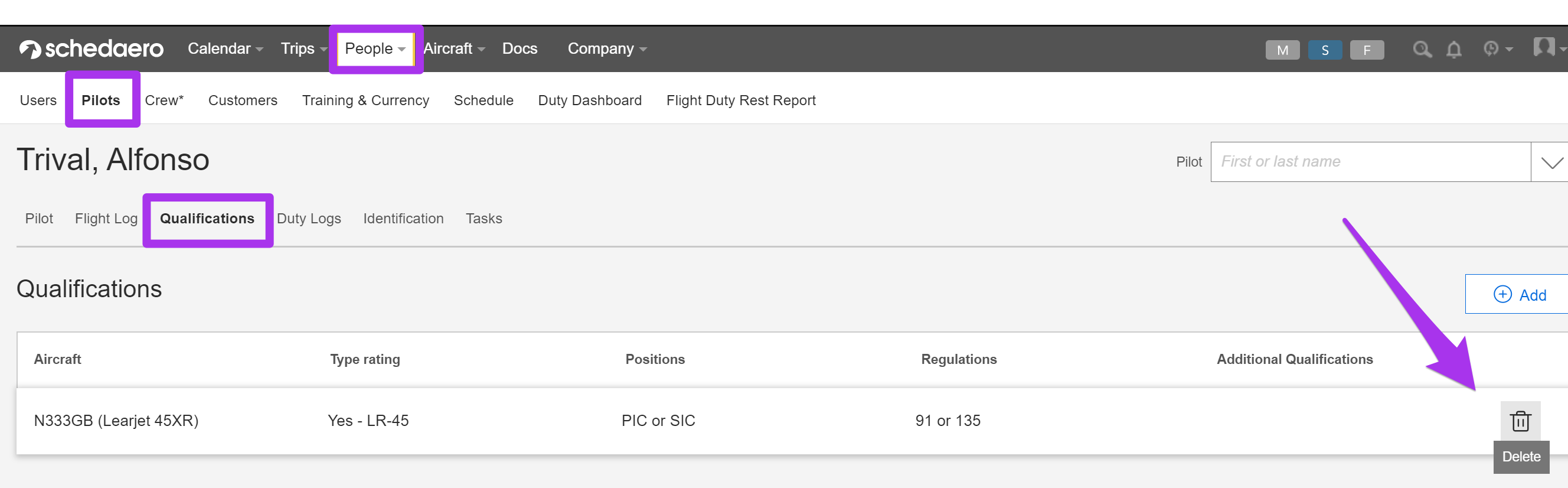Go to Training & Currency page
The width and height of the screenshot is (1568, 488).
[x=365, y=100]
